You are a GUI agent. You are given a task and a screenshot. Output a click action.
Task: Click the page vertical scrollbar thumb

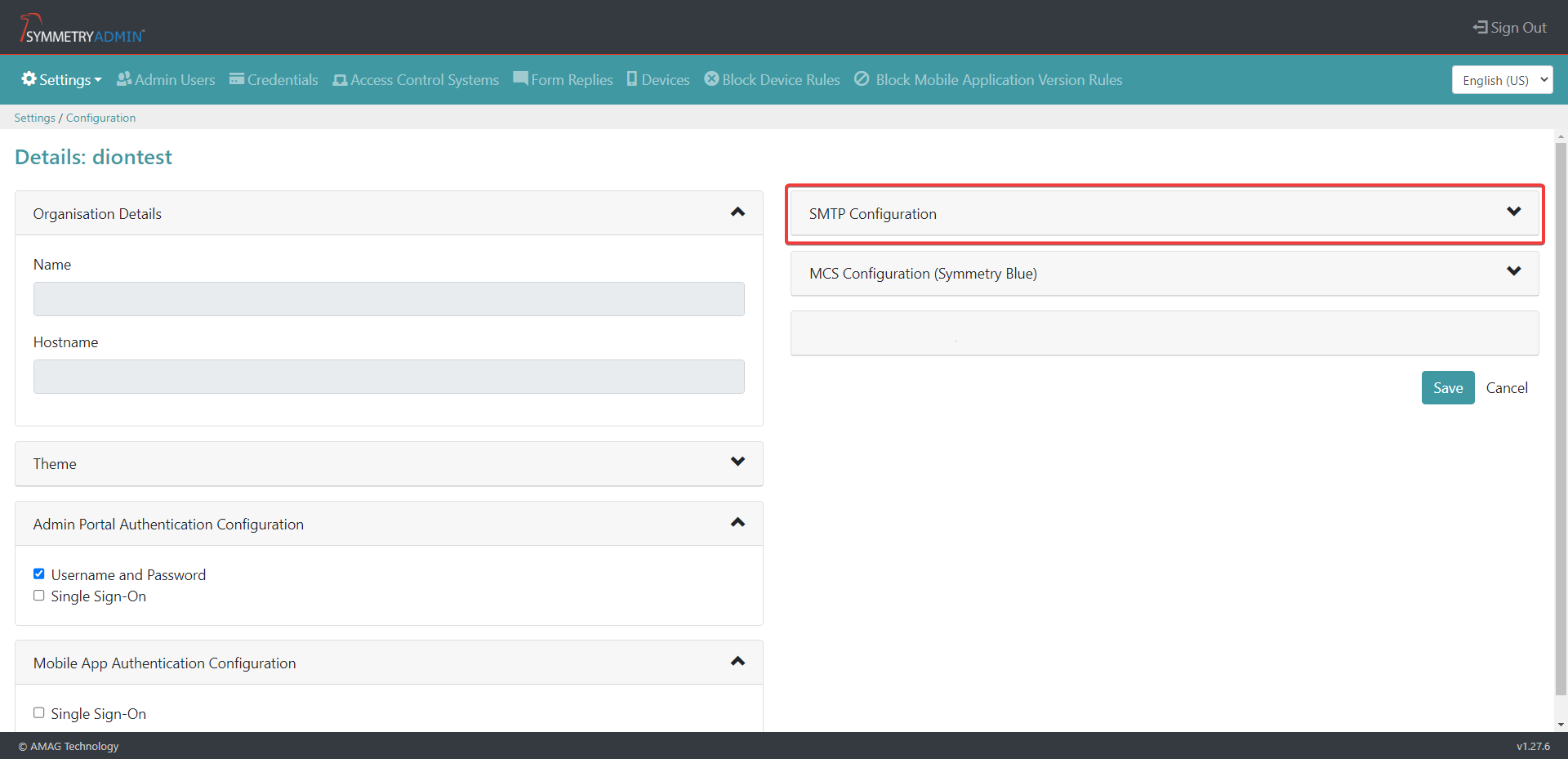1561,418
